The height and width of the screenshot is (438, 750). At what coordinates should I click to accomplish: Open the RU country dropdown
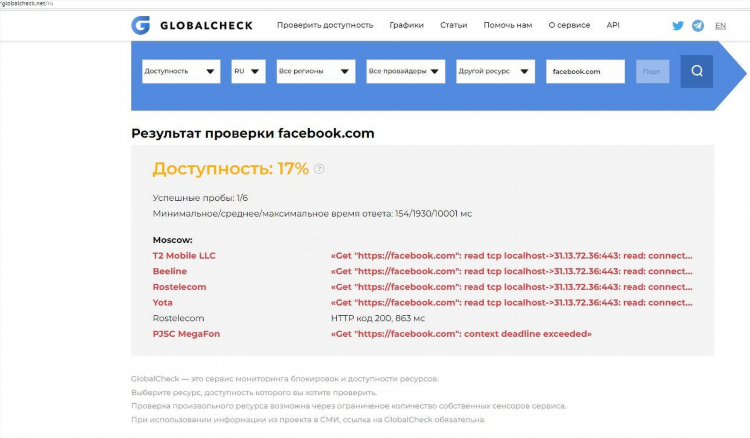[x=248, y=71]
